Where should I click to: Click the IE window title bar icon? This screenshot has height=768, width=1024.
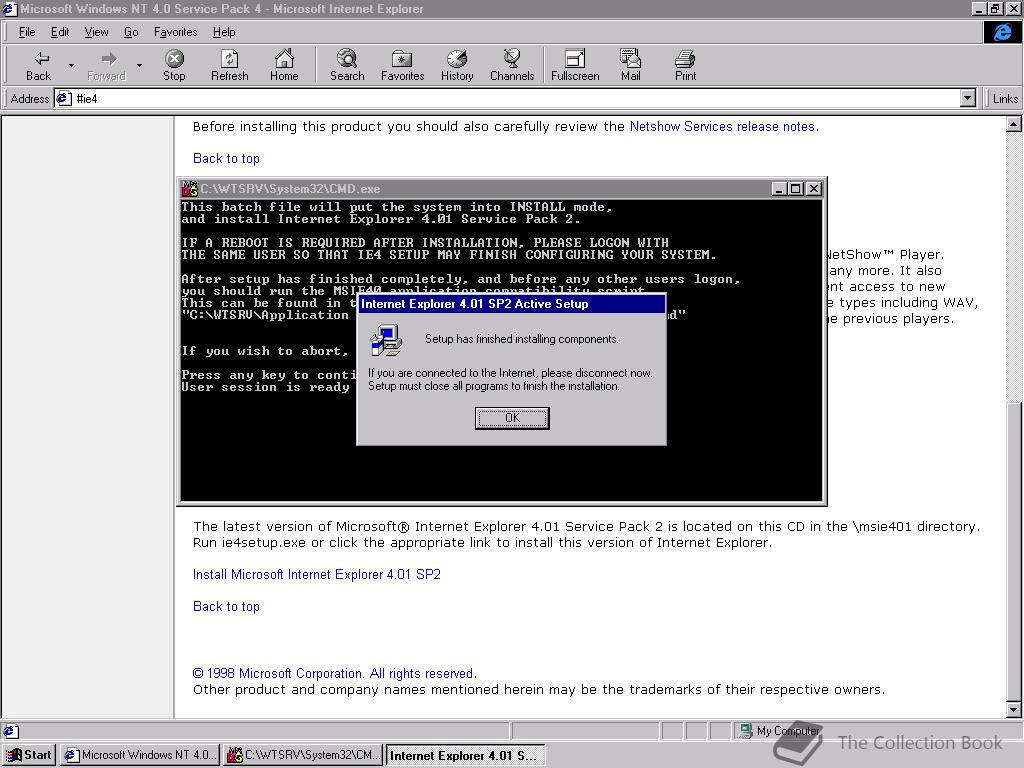coord(9,8)
